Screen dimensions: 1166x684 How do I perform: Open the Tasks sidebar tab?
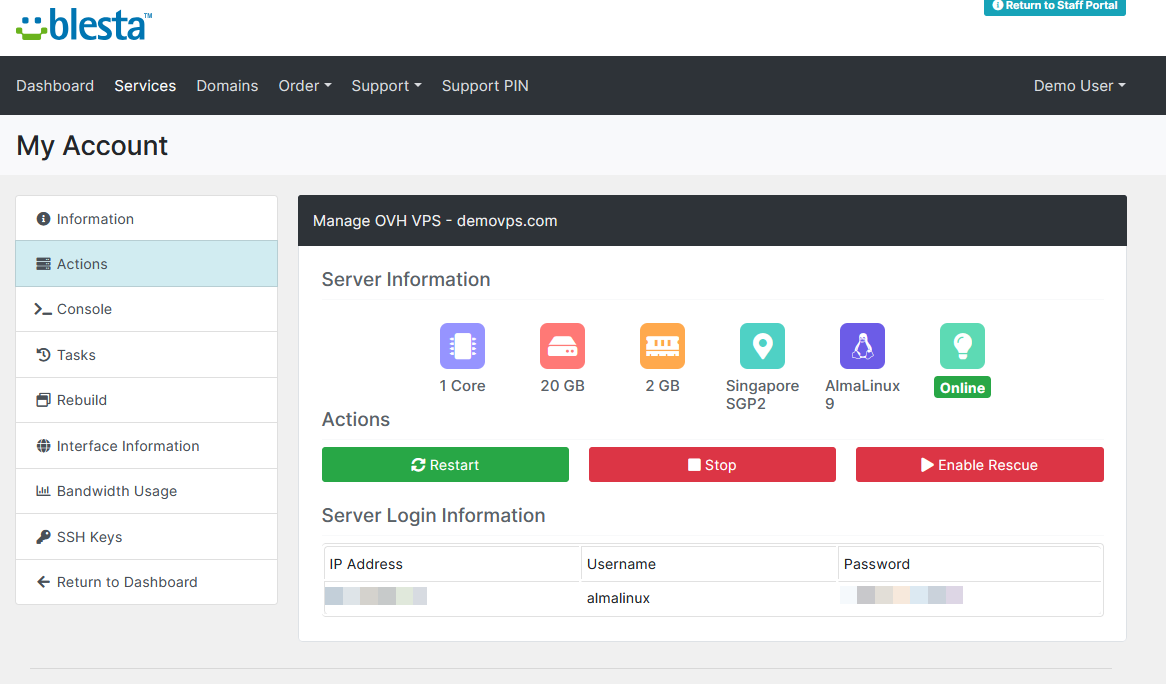pyautogui.click(x=146, y=355)
